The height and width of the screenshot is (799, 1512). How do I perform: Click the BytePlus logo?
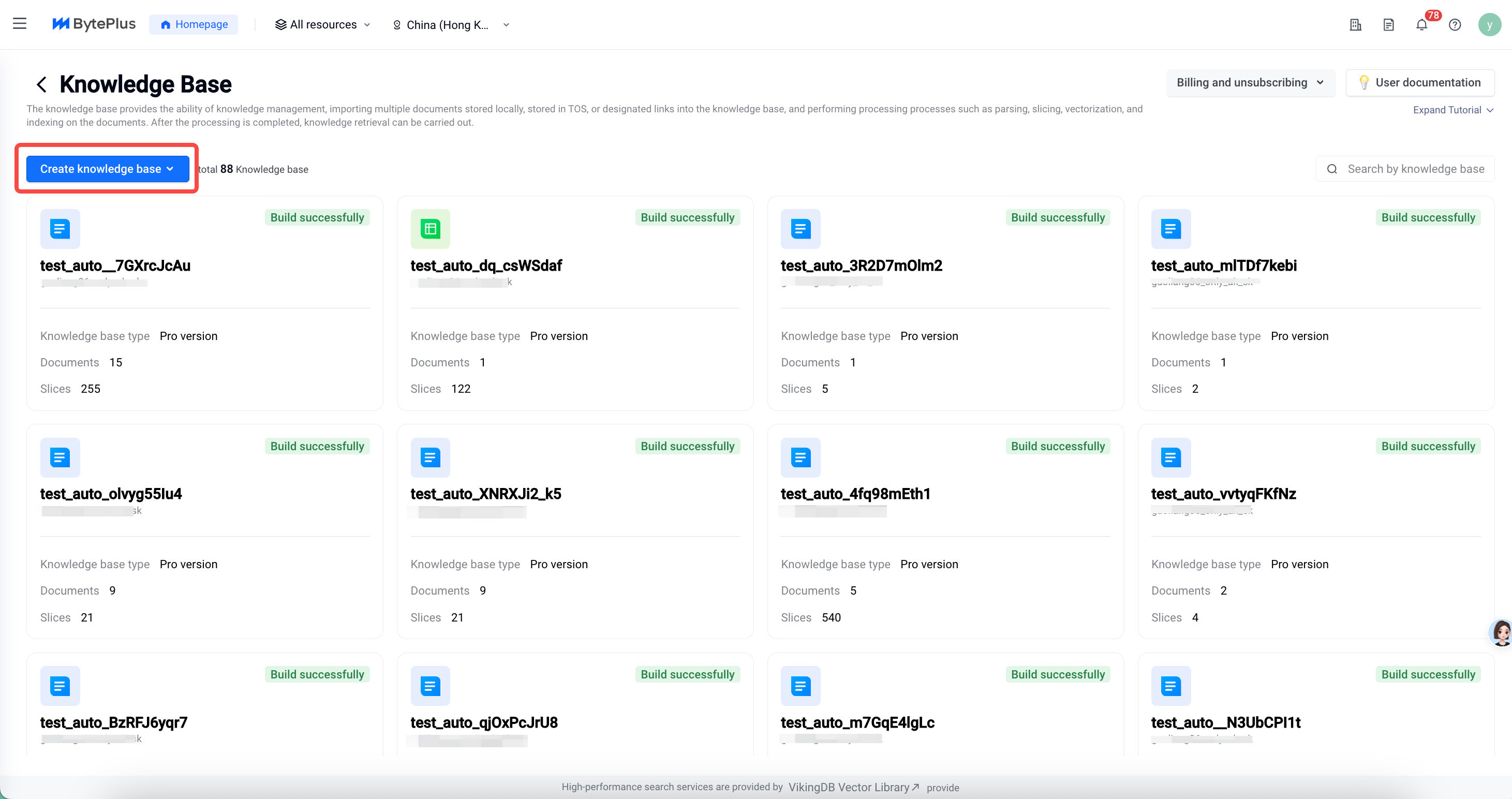94,24
